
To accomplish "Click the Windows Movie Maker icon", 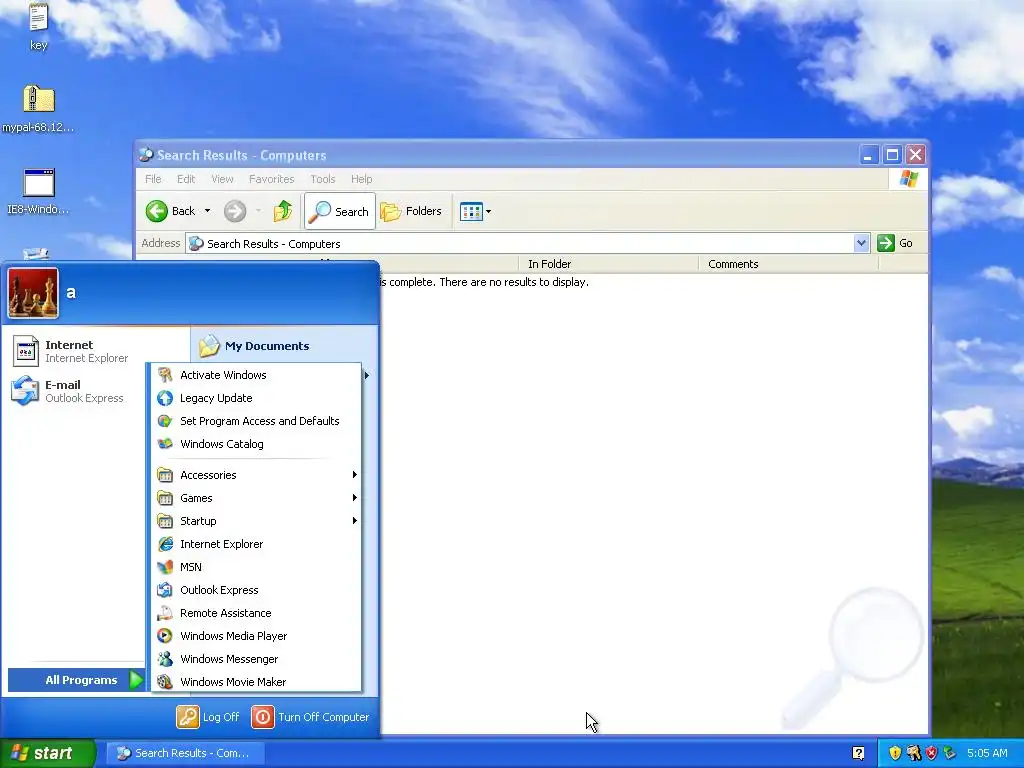I will 165,682.
